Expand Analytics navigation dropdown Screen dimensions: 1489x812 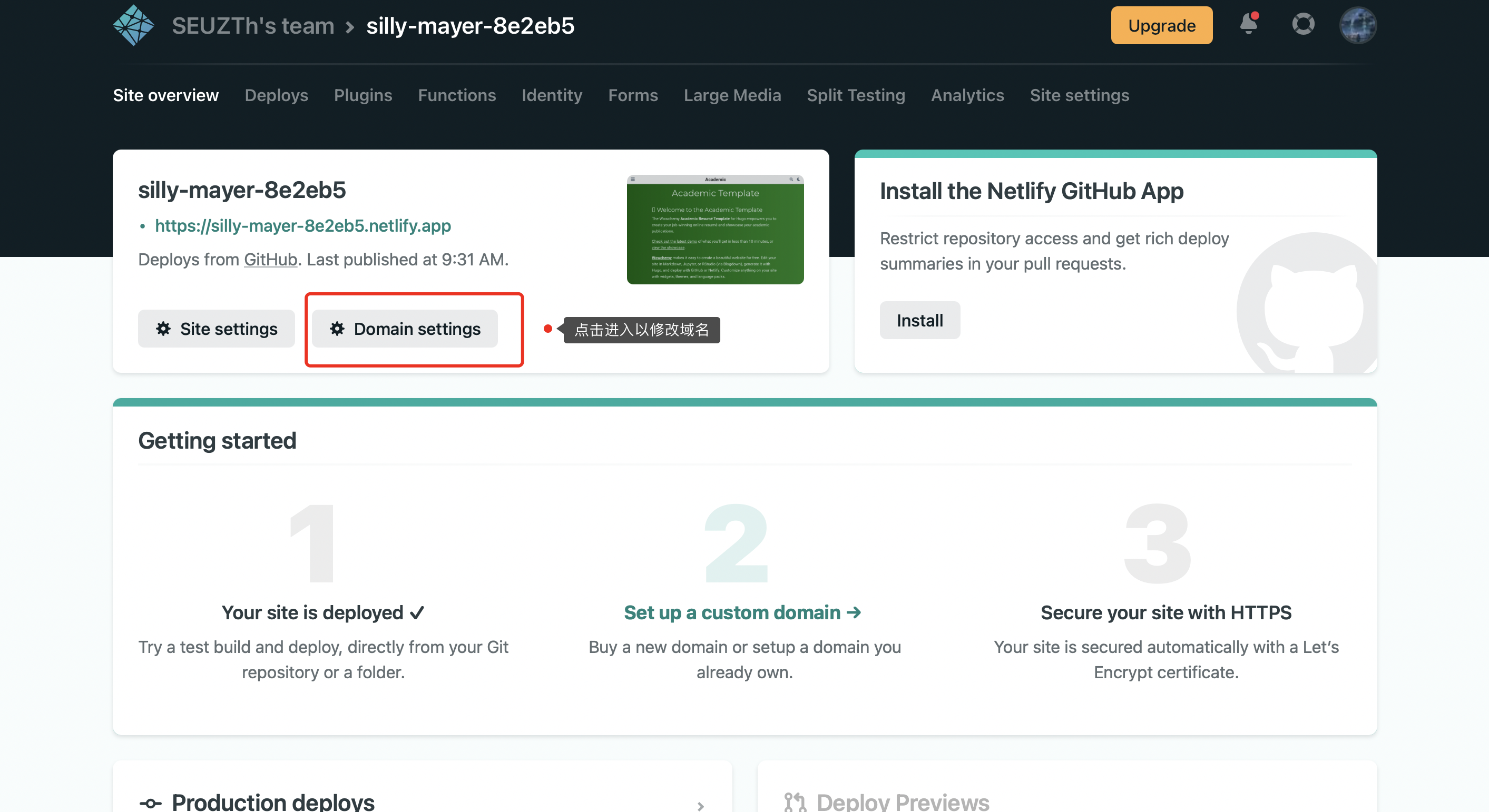tap(967, 95)
